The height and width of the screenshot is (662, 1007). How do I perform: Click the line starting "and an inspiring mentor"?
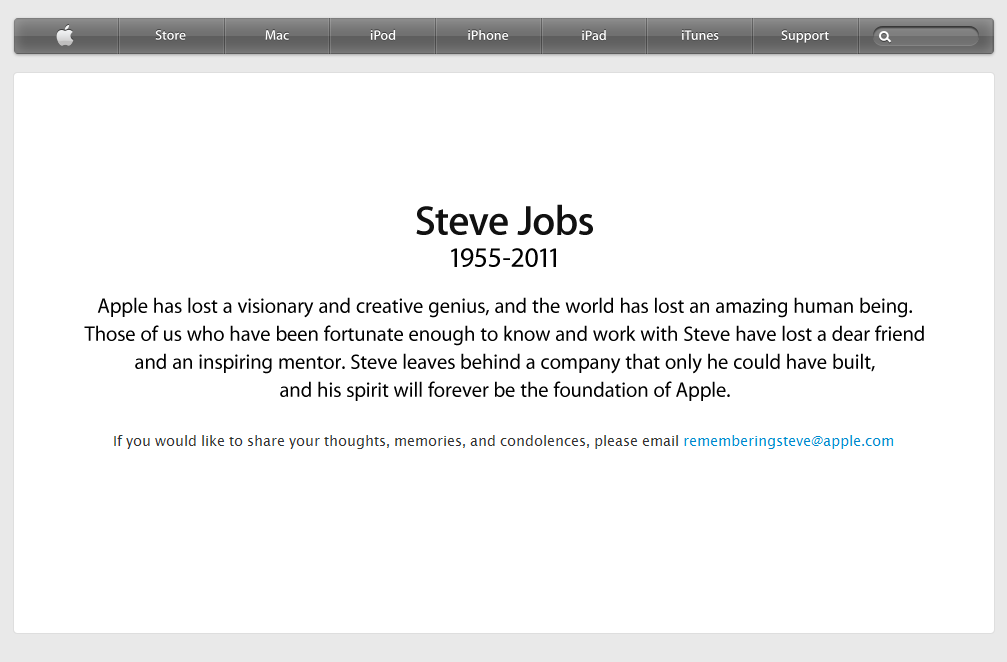pyautogui.click(x=504, y=362)
